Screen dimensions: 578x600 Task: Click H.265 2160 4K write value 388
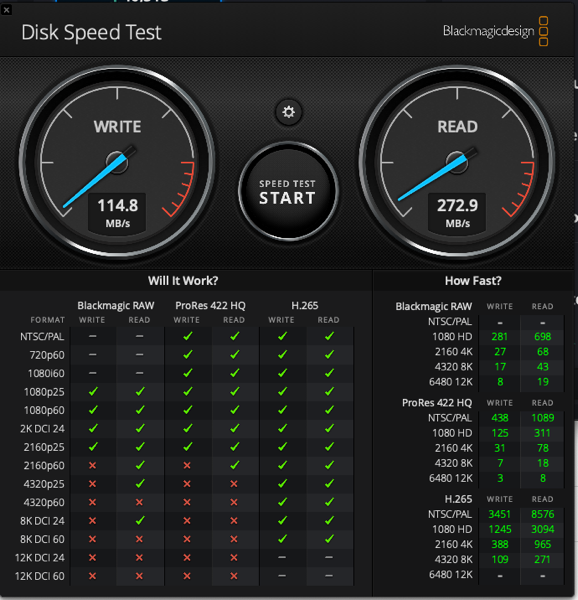[500, 545]
